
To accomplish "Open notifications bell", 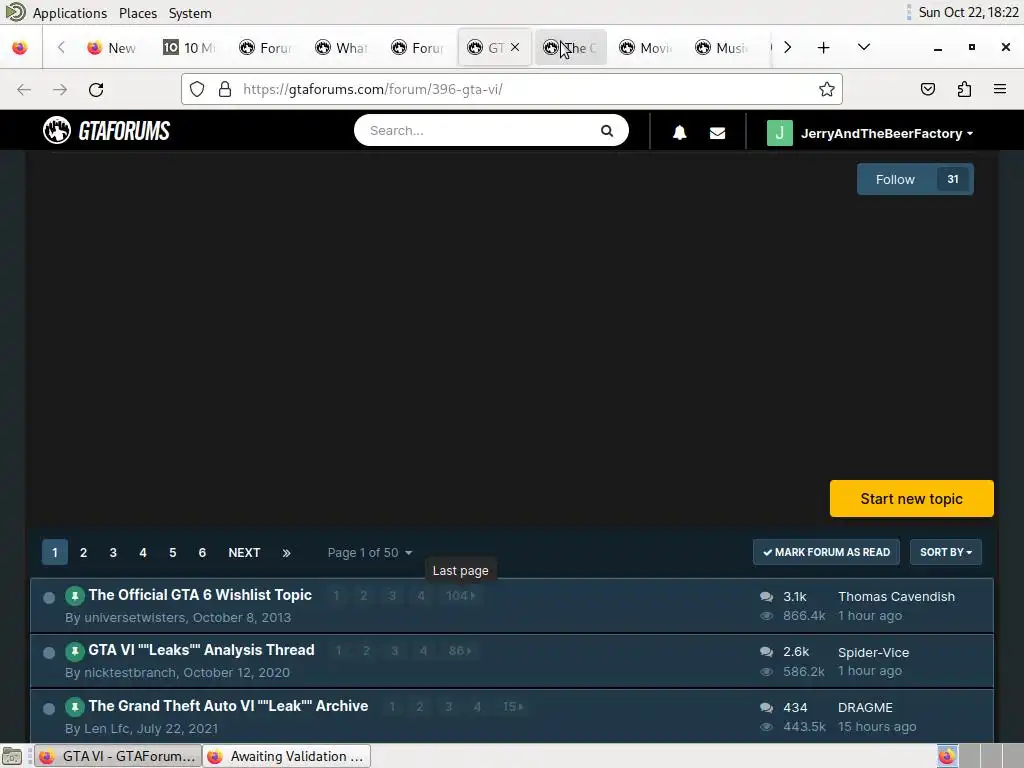I will 679,133.
